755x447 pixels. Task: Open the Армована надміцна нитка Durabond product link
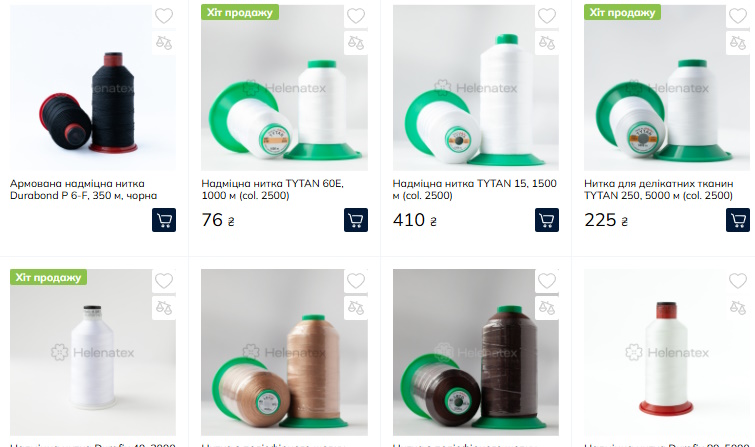click(x=83, y=189)
